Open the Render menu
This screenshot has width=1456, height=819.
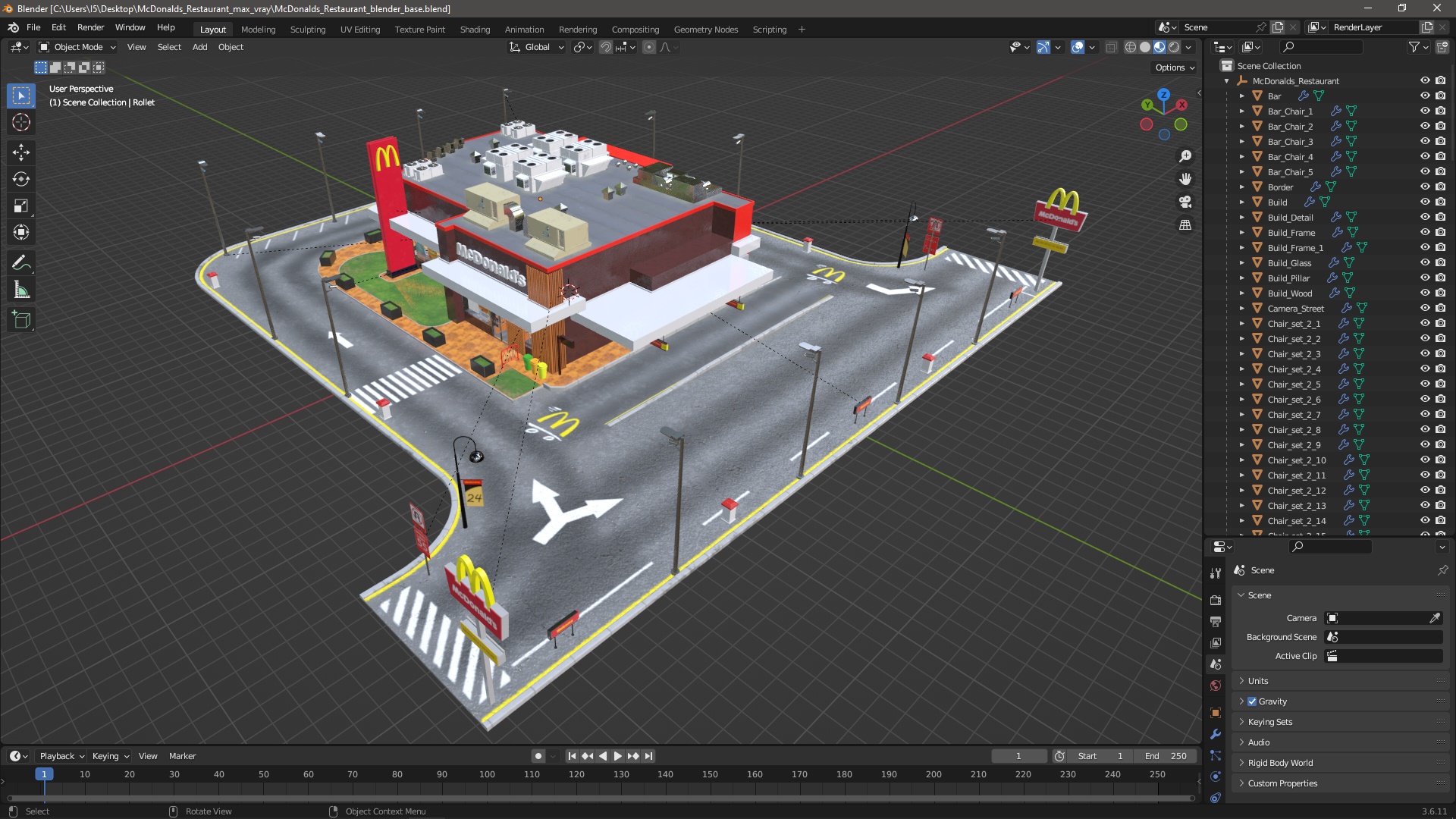(x=90, y=27)
